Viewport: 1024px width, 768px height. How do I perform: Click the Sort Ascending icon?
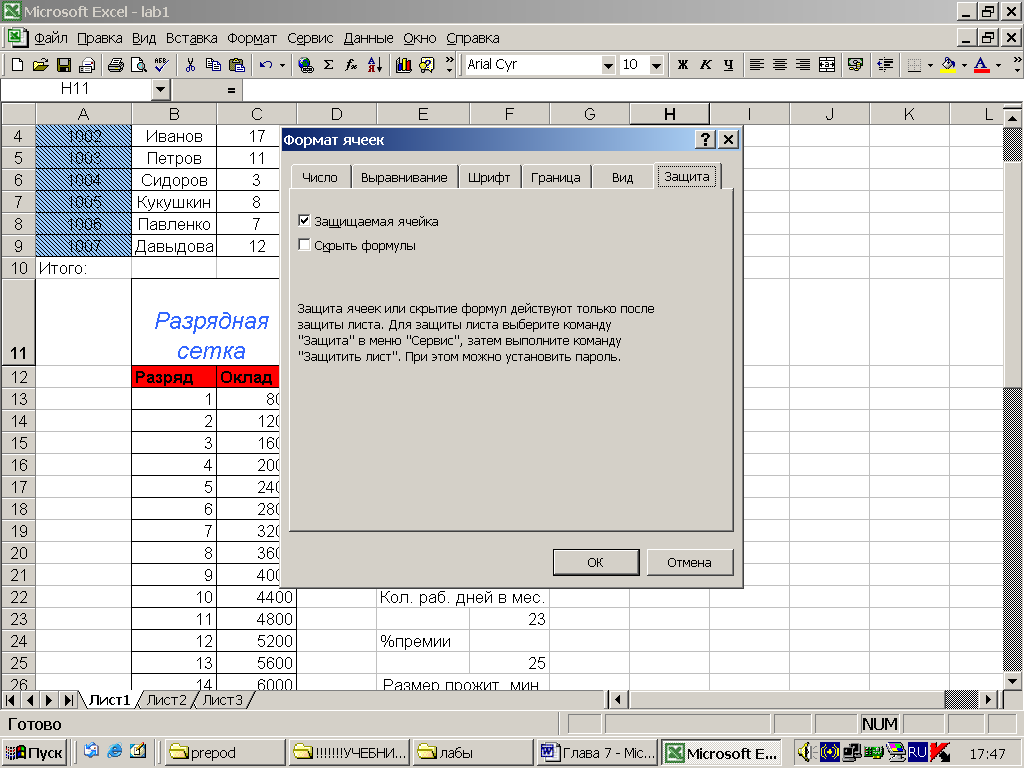pos(375,65)
